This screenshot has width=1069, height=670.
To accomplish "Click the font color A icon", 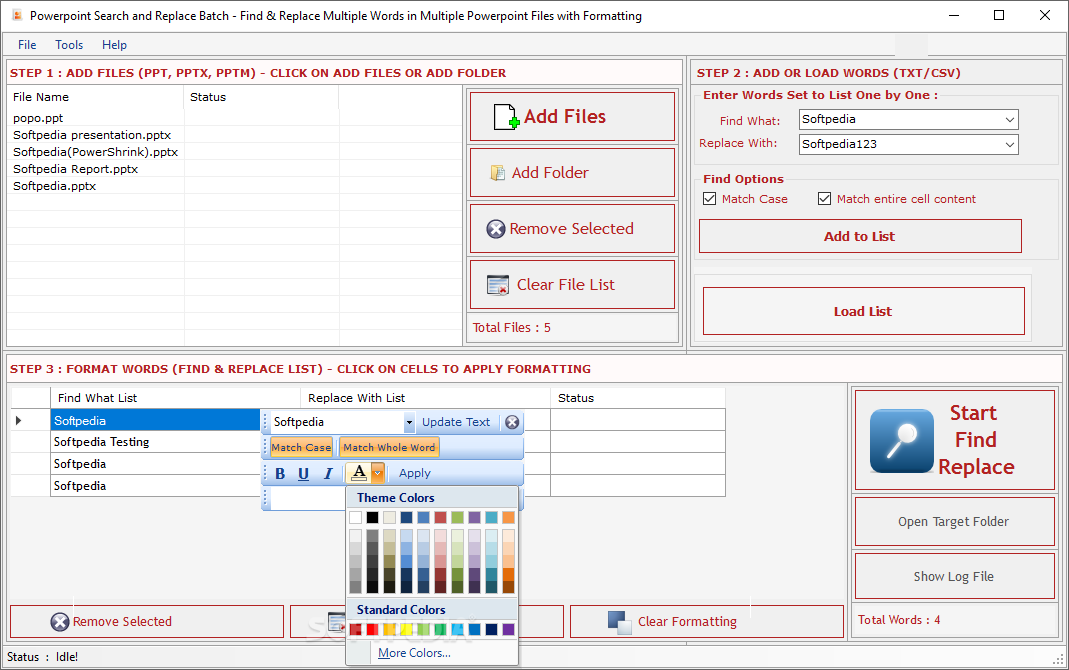I will pos(359,472).
